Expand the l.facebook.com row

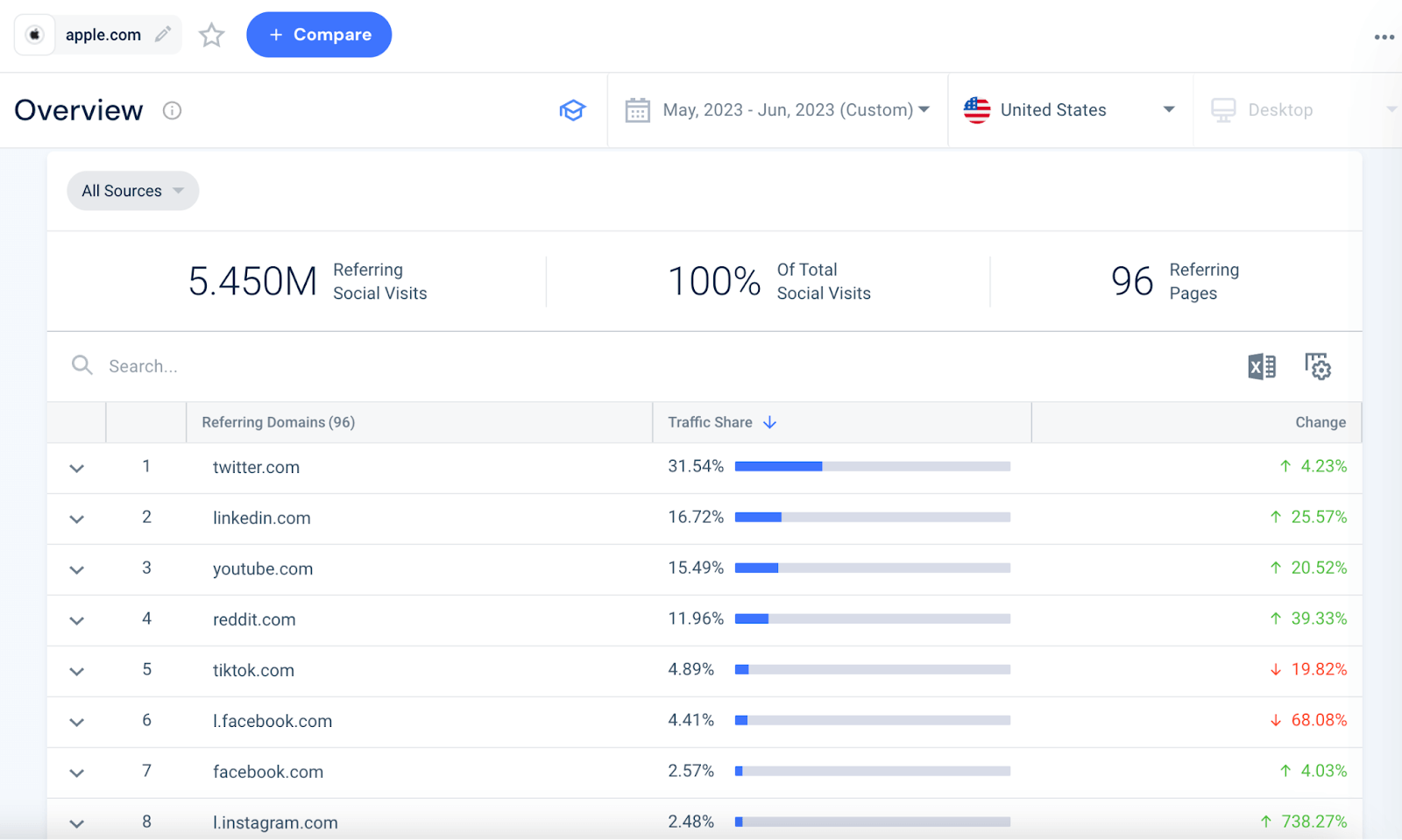(x=77, y=723)
